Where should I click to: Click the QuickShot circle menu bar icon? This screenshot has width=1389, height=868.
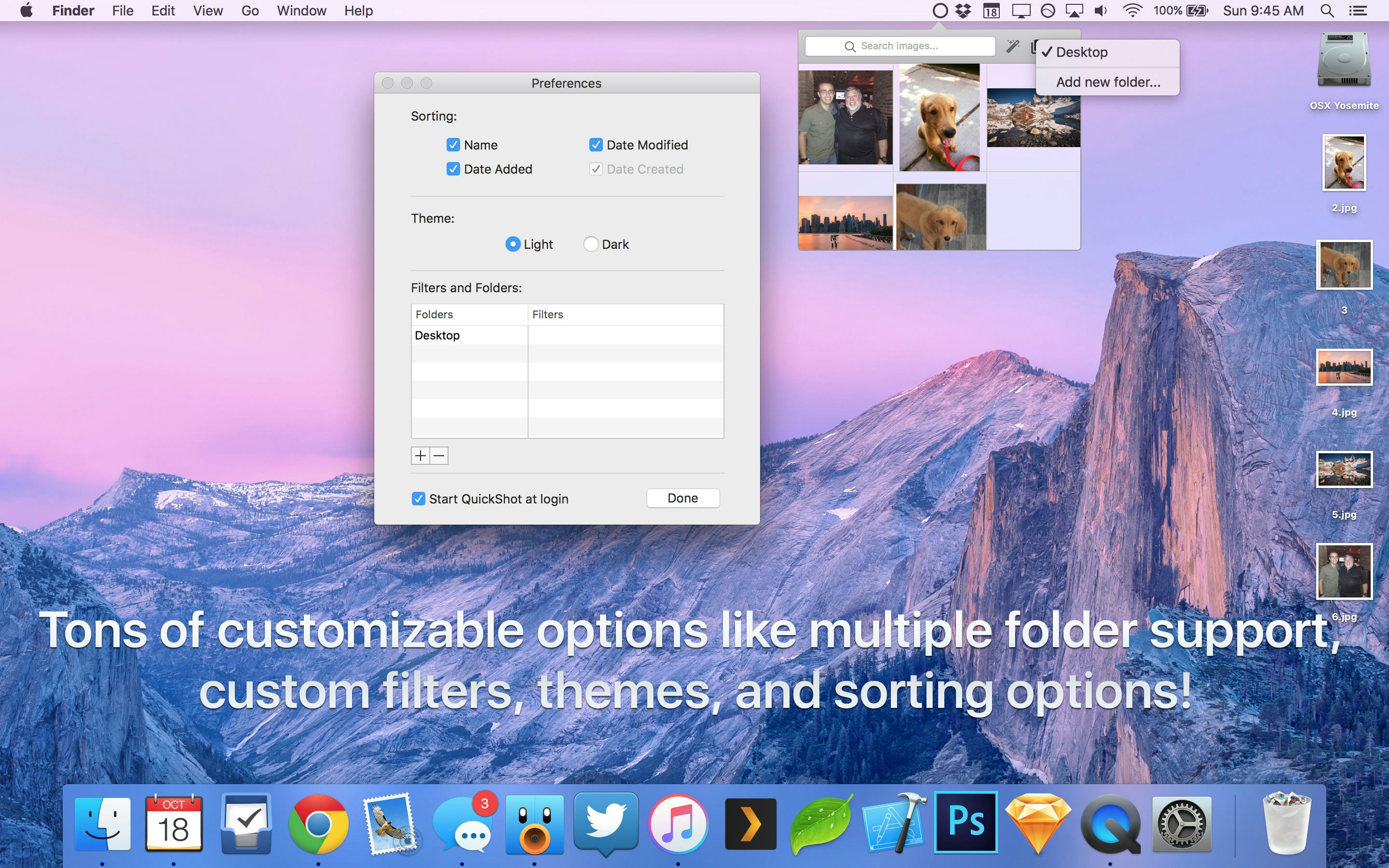pos(940,10)
